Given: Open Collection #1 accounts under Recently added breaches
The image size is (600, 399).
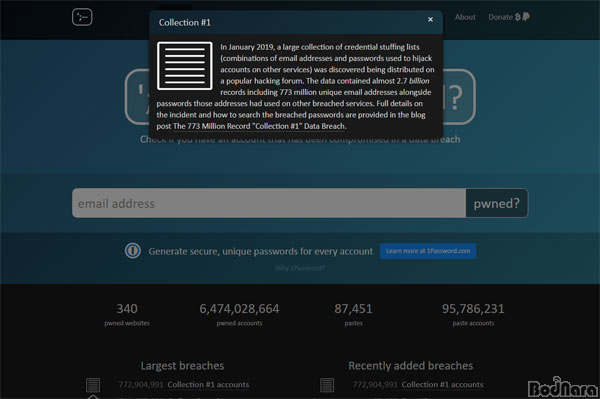Looking at the screenshot, I should [x=442, y=384].
